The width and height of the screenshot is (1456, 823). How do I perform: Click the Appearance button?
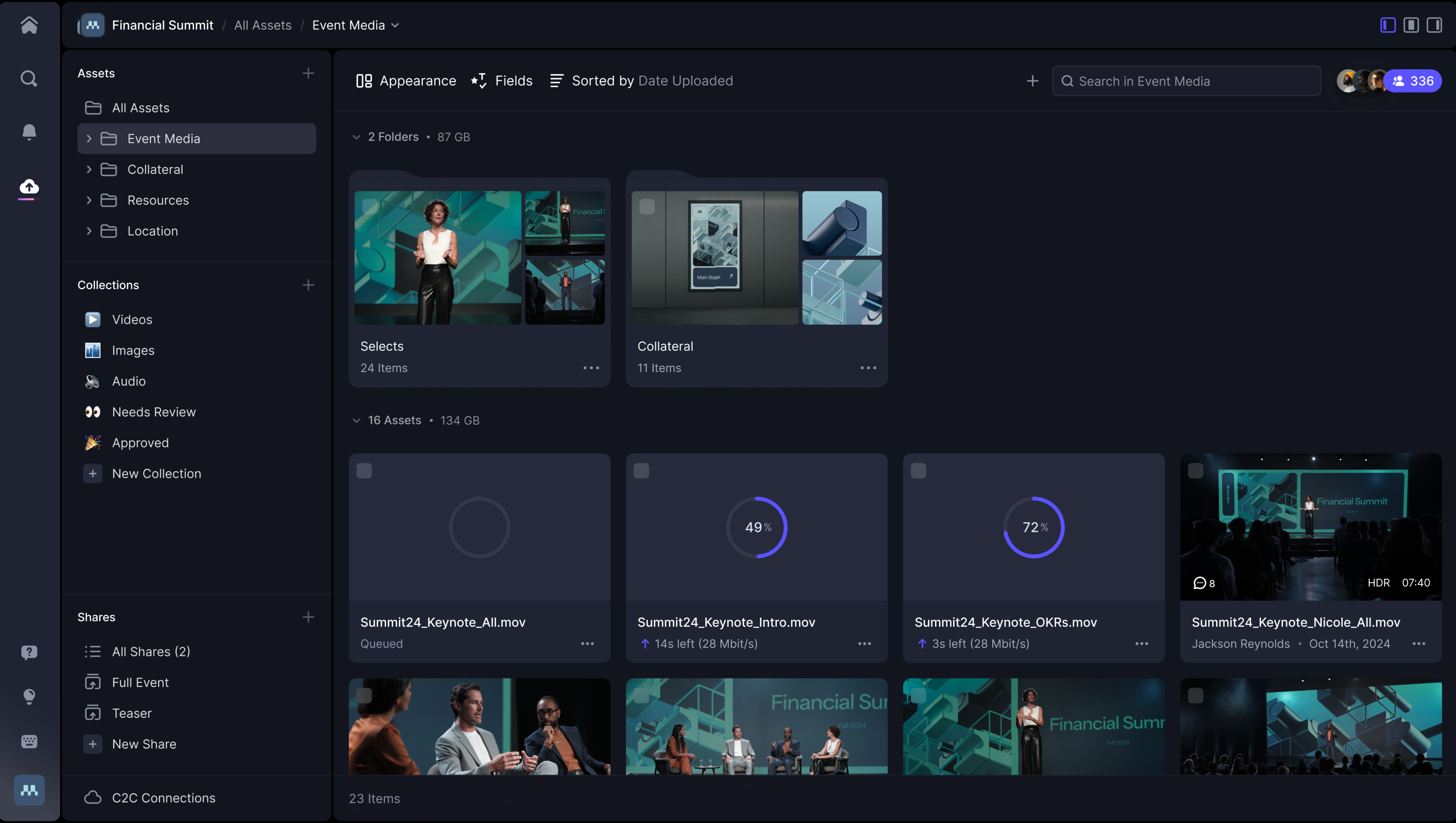pyautogui.click(x=406, y=81)
